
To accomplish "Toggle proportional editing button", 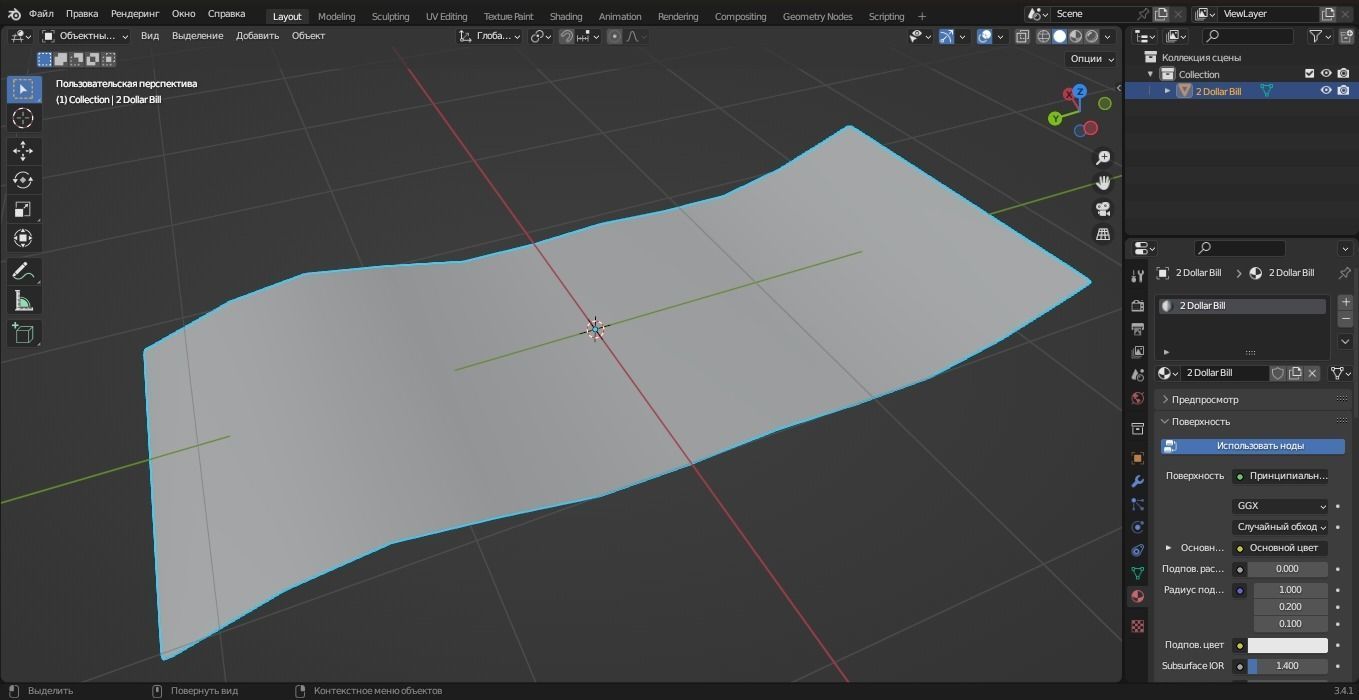I will (x=615, y=36).
